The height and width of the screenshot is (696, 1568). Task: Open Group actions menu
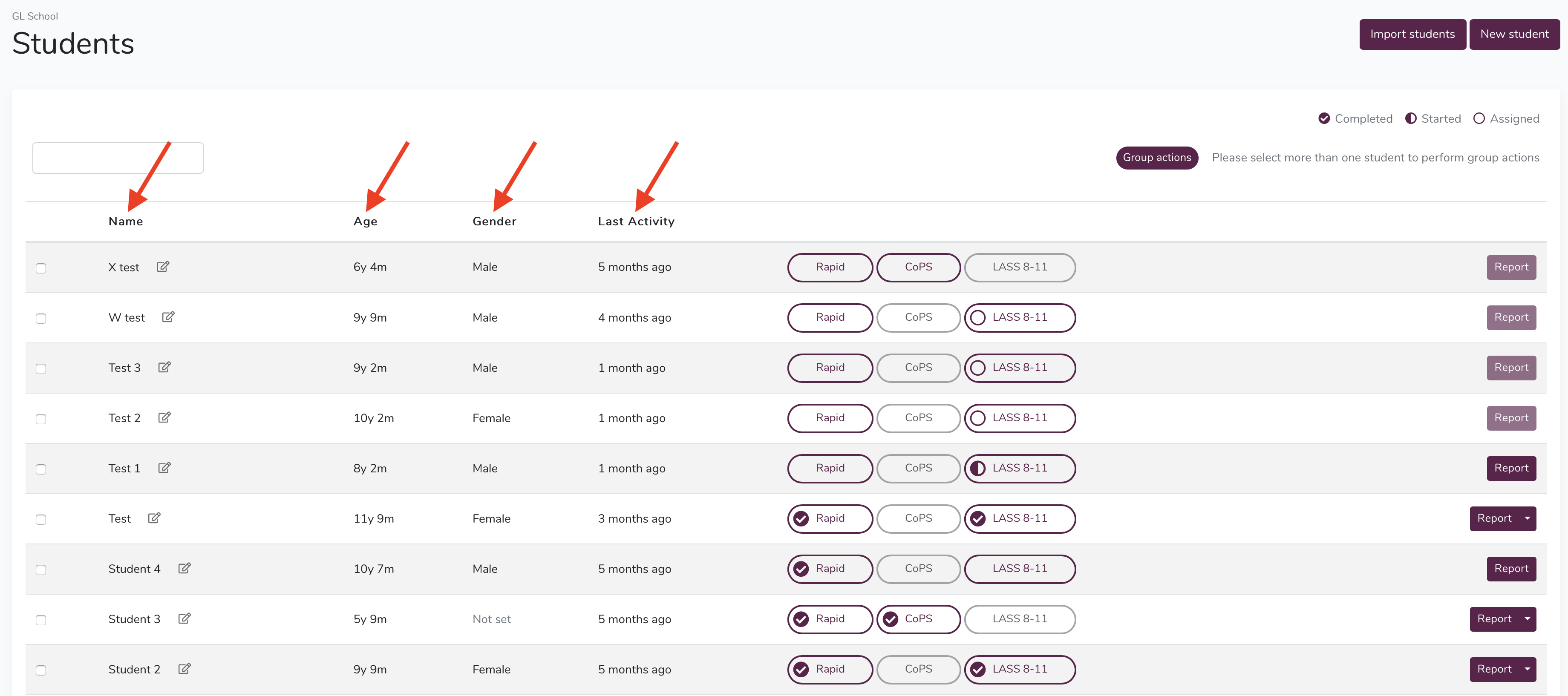tap(1156, 158)
